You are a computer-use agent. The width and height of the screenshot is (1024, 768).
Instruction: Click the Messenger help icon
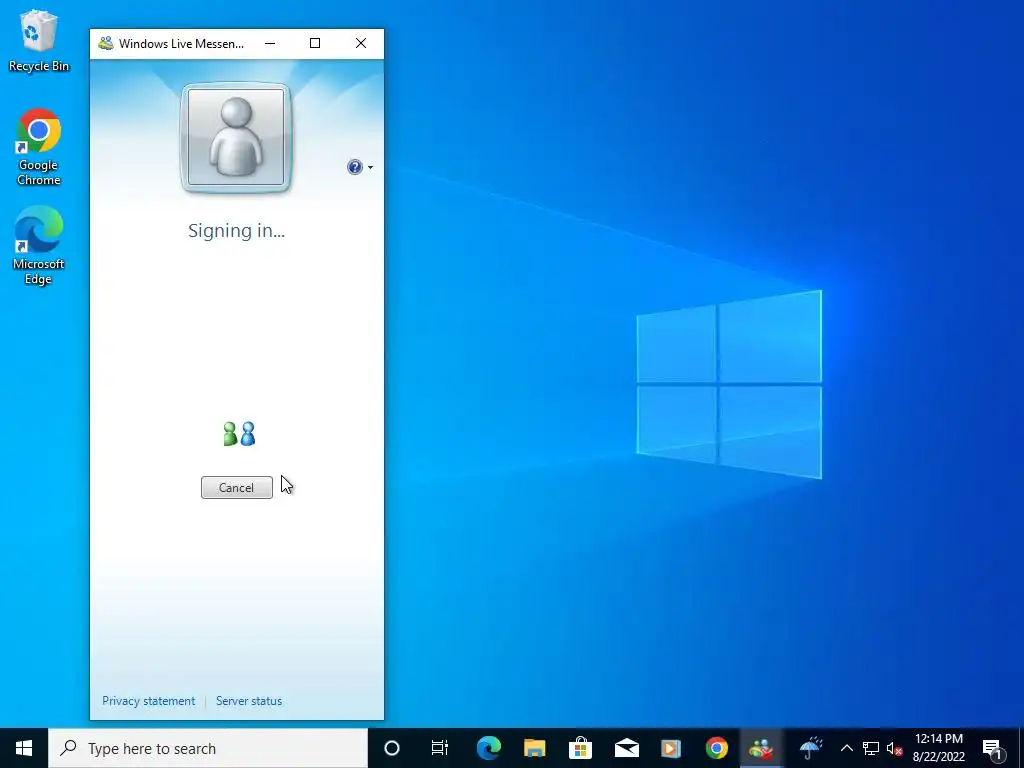coord(355,167)
